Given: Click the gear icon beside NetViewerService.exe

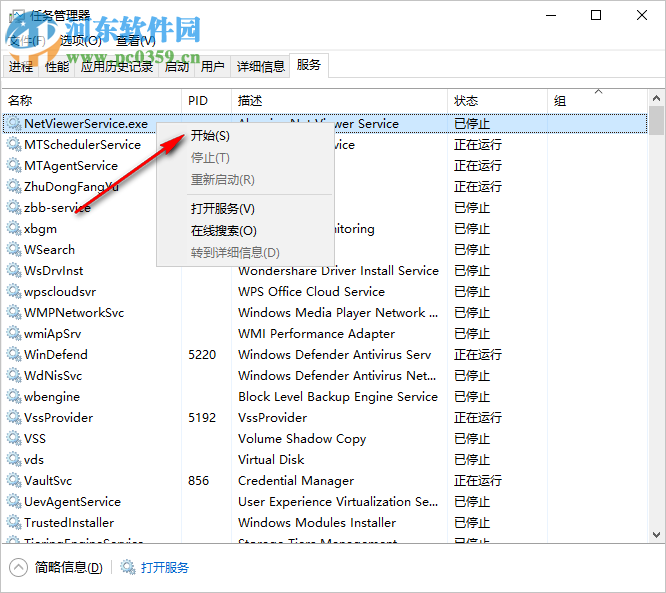Looking at the screenshot, I should point(14,124).
